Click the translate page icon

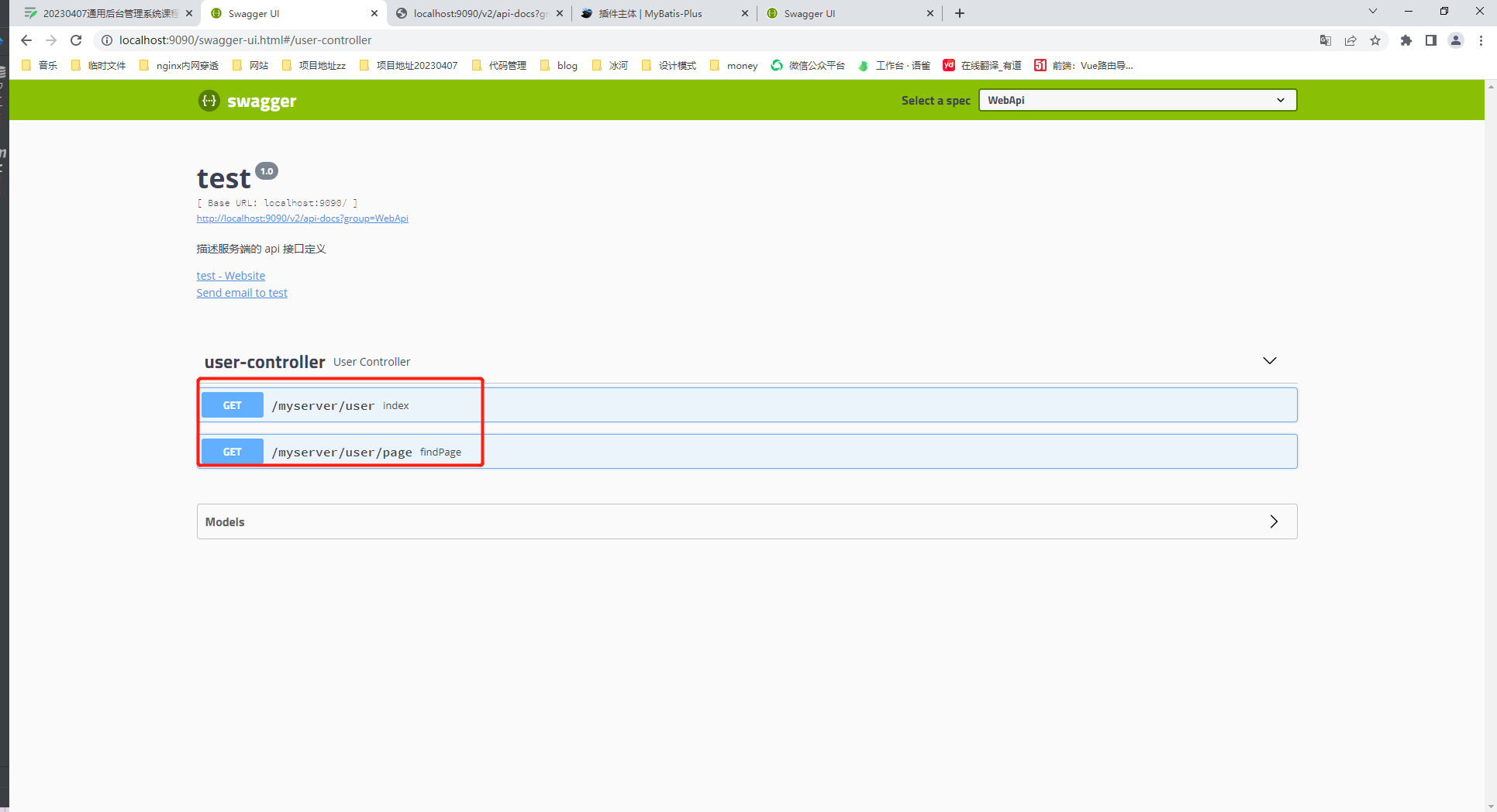tap(1325, 40)
